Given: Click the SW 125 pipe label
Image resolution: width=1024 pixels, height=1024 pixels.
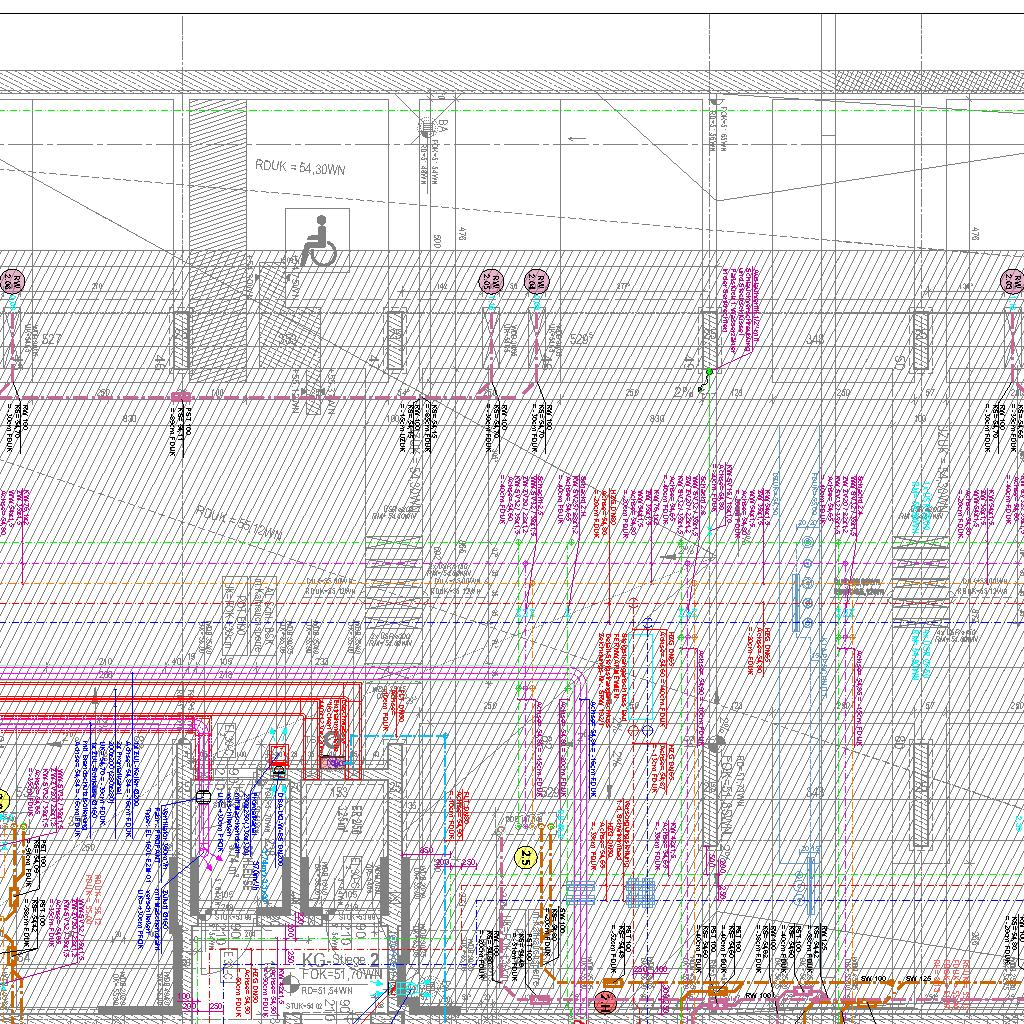Looking at the screenshot, I should [x=916, y=978].
